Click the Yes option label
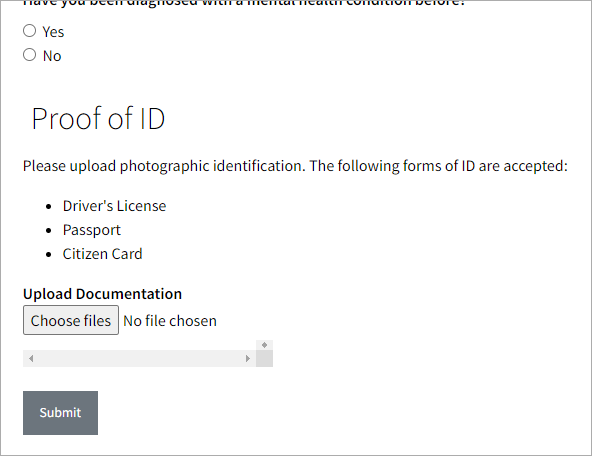Viewport: 592px width, 456px height. click(53, 32)
